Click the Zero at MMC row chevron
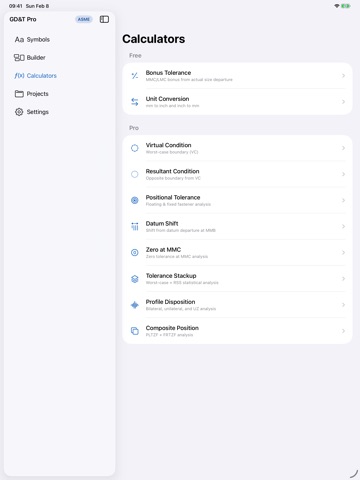This screenshot has height=480, width=360. coord(343,252)
